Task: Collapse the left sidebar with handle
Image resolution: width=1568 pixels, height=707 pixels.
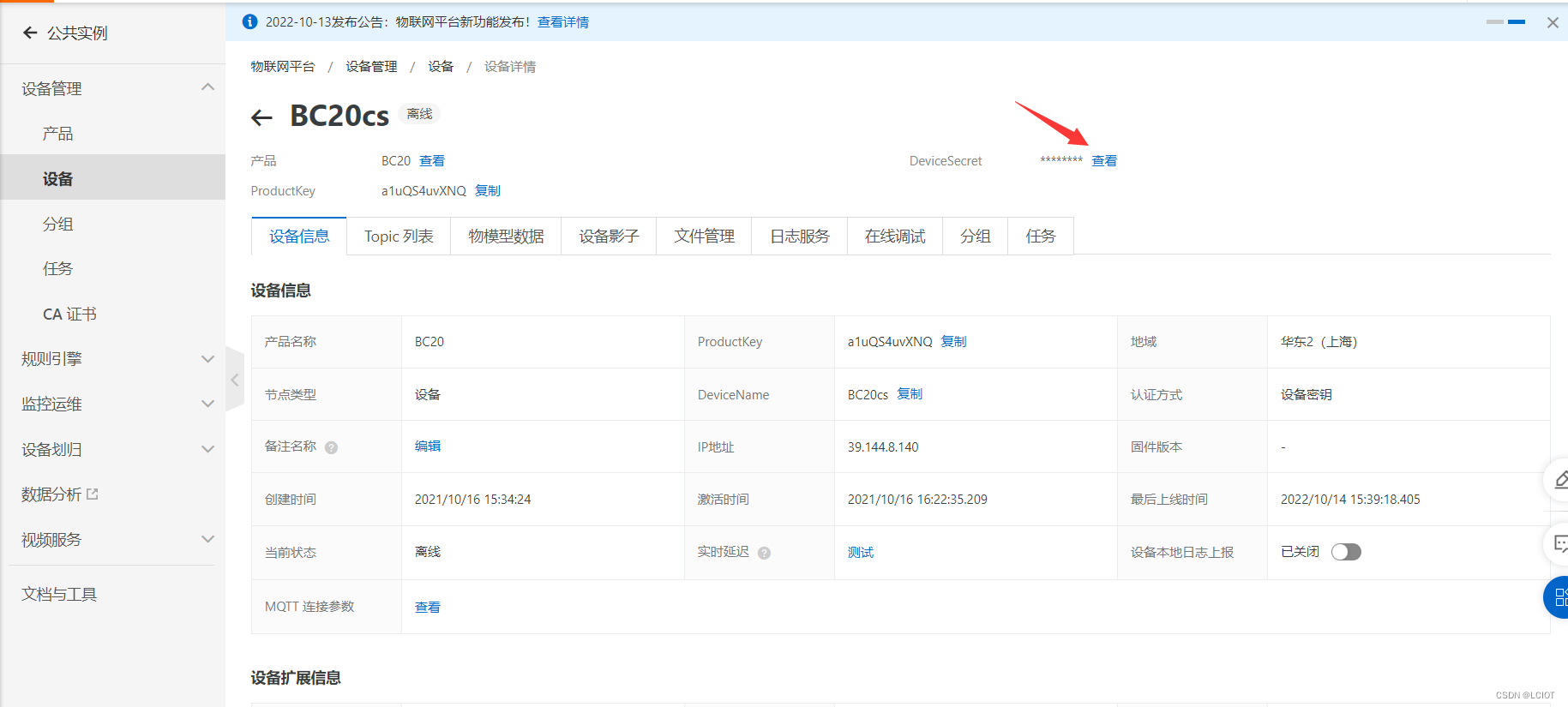Action: pos(235,380)
